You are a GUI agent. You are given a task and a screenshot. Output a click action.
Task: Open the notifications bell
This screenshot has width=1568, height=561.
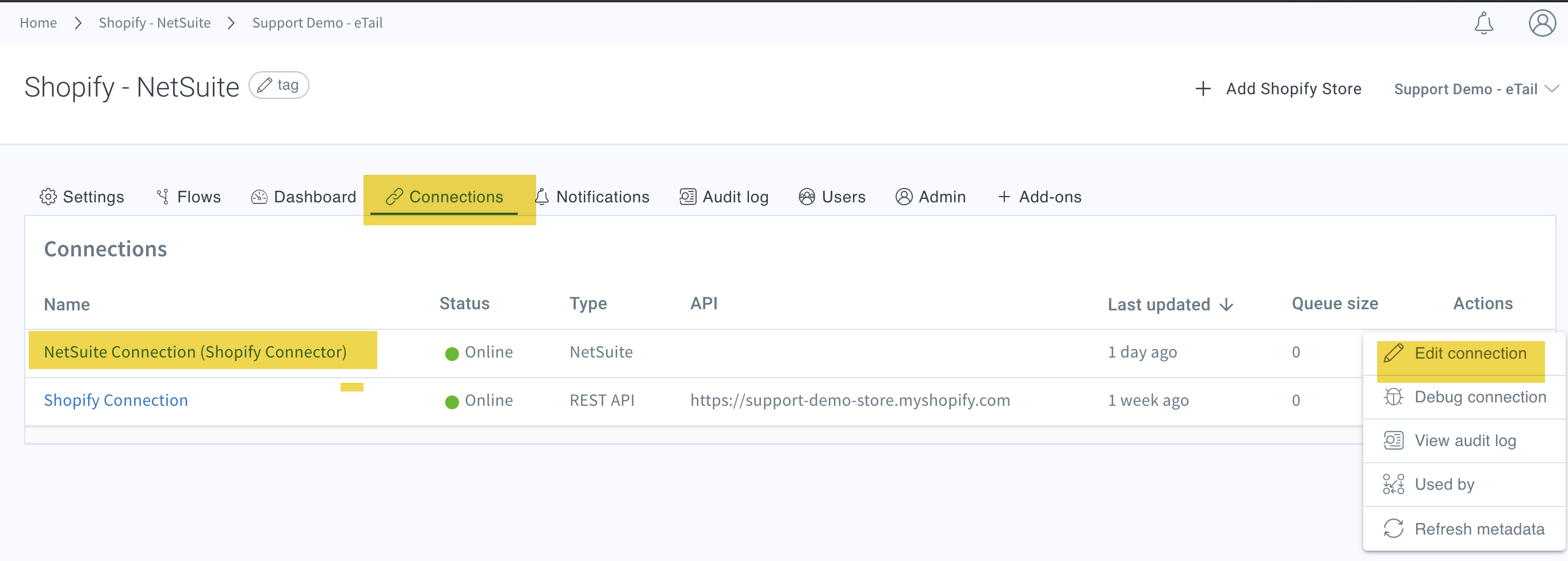[1484, 23]
